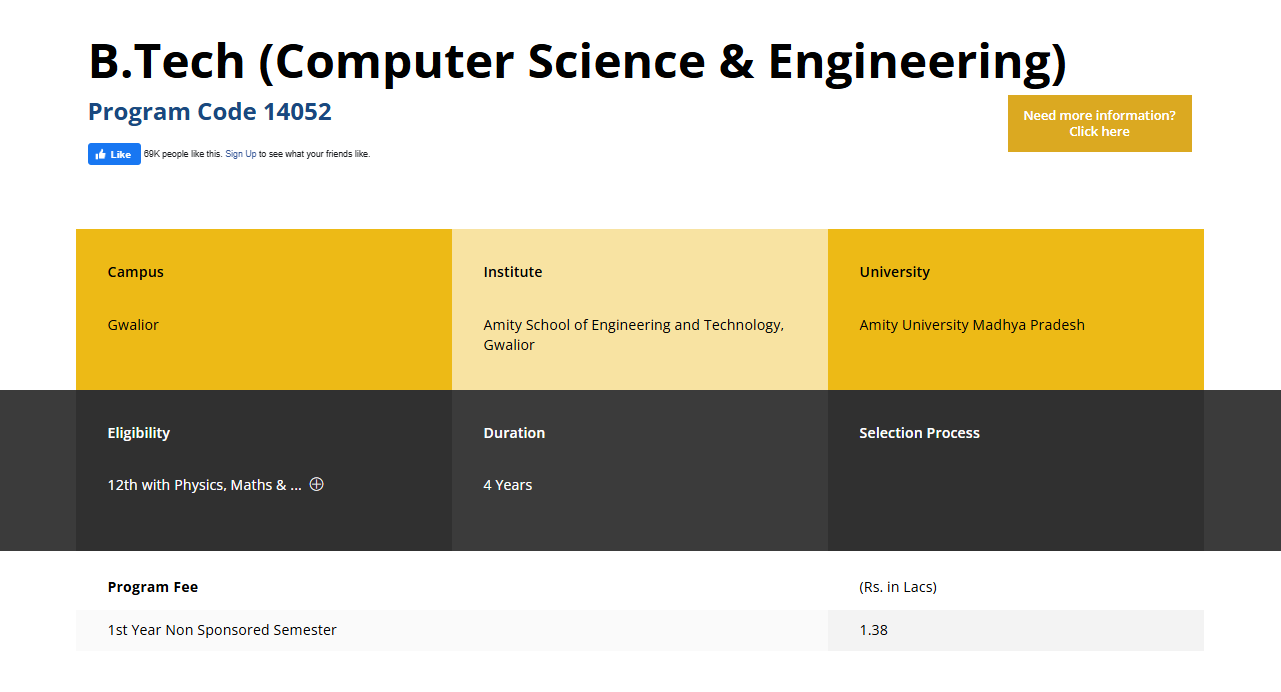Click the Program Code 14052 text

(x=209, y=111)
